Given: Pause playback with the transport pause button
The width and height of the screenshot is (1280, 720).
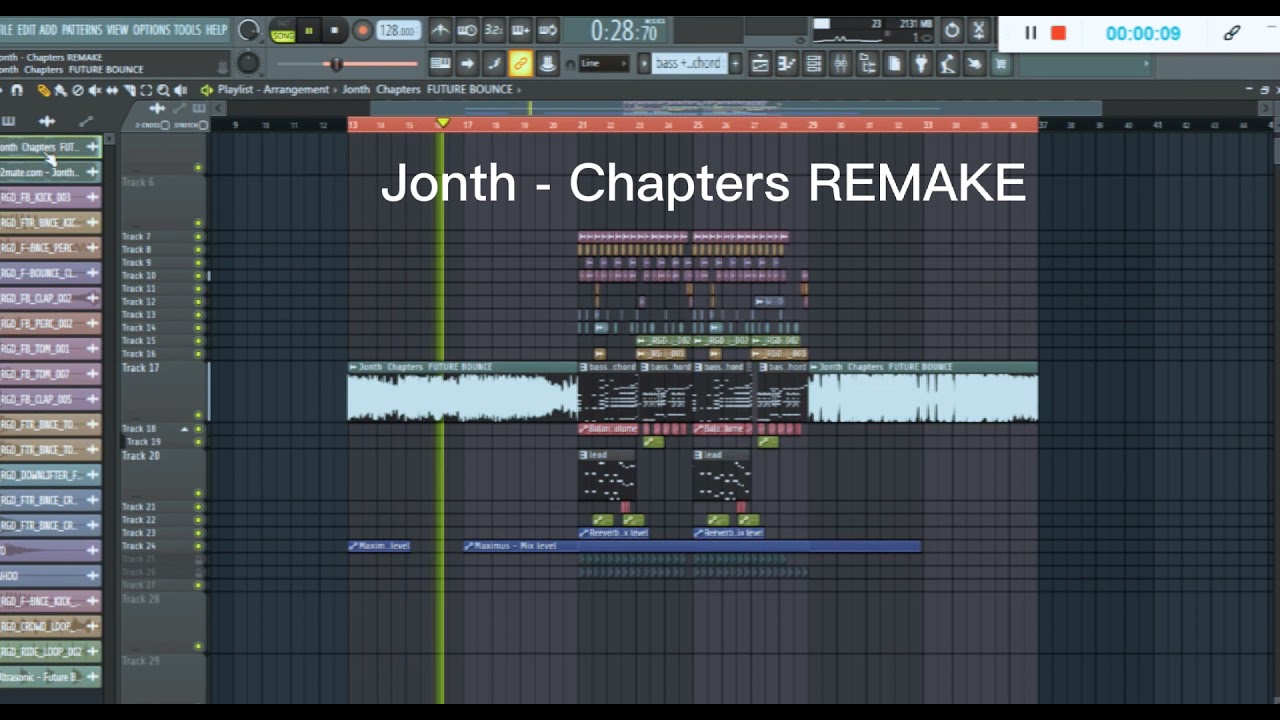Looking at the screenshot, I should pyautogui.click(x=308, y=31).
